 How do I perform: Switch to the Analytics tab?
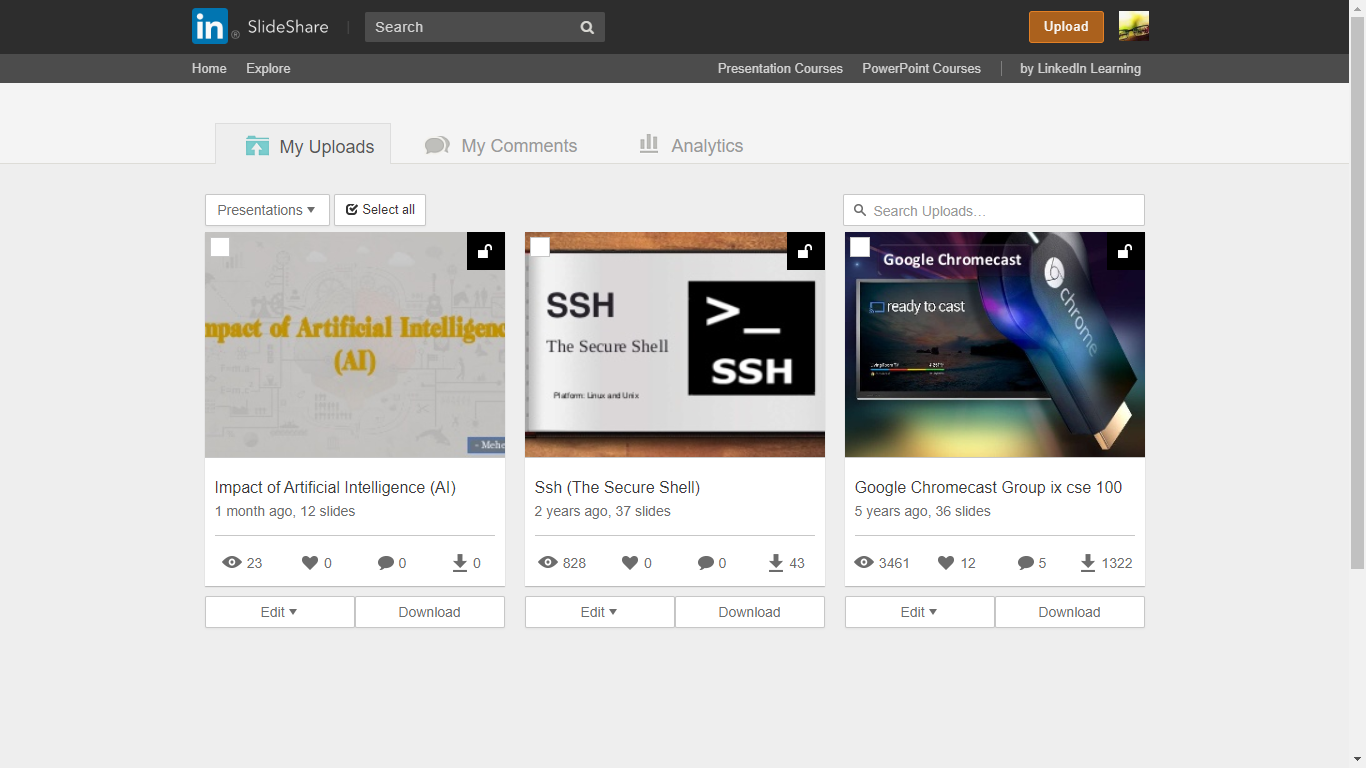coord(691,146)
